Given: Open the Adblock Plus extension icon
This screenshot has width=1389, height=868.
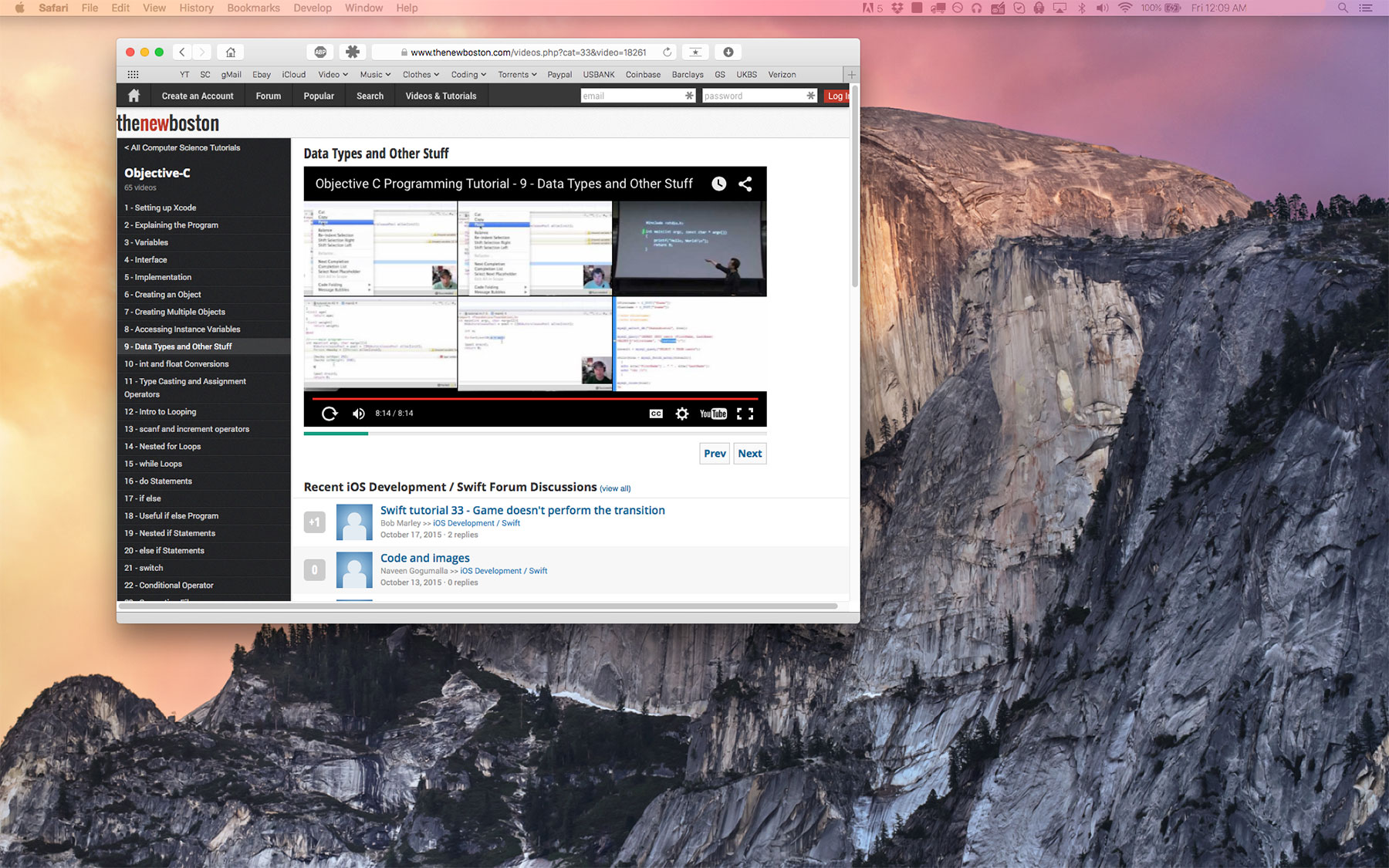Looking at the screenshot, I should [x=320, y=52].
